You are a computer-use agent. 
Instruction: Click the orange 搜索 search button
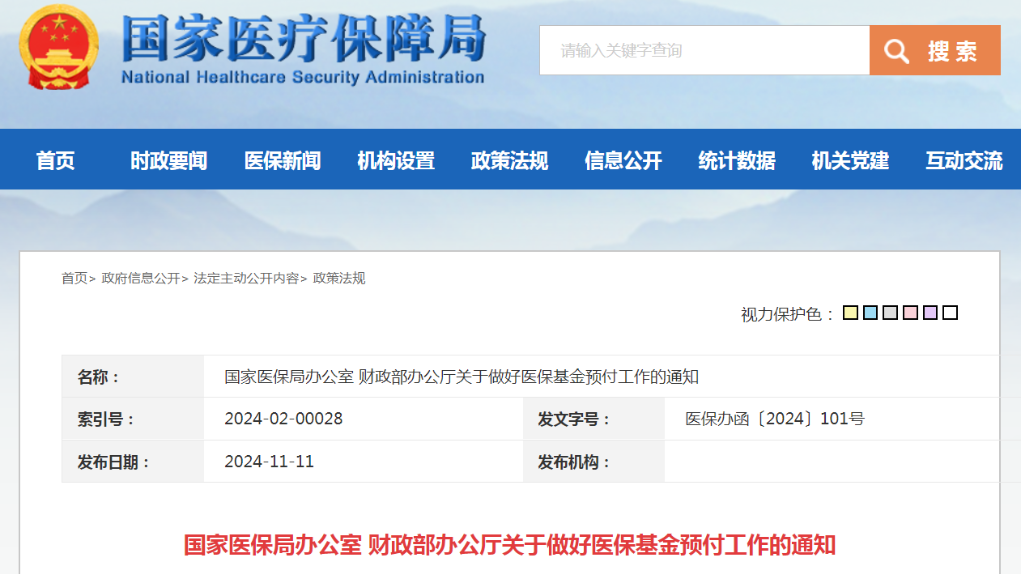(x=934, y=50)
